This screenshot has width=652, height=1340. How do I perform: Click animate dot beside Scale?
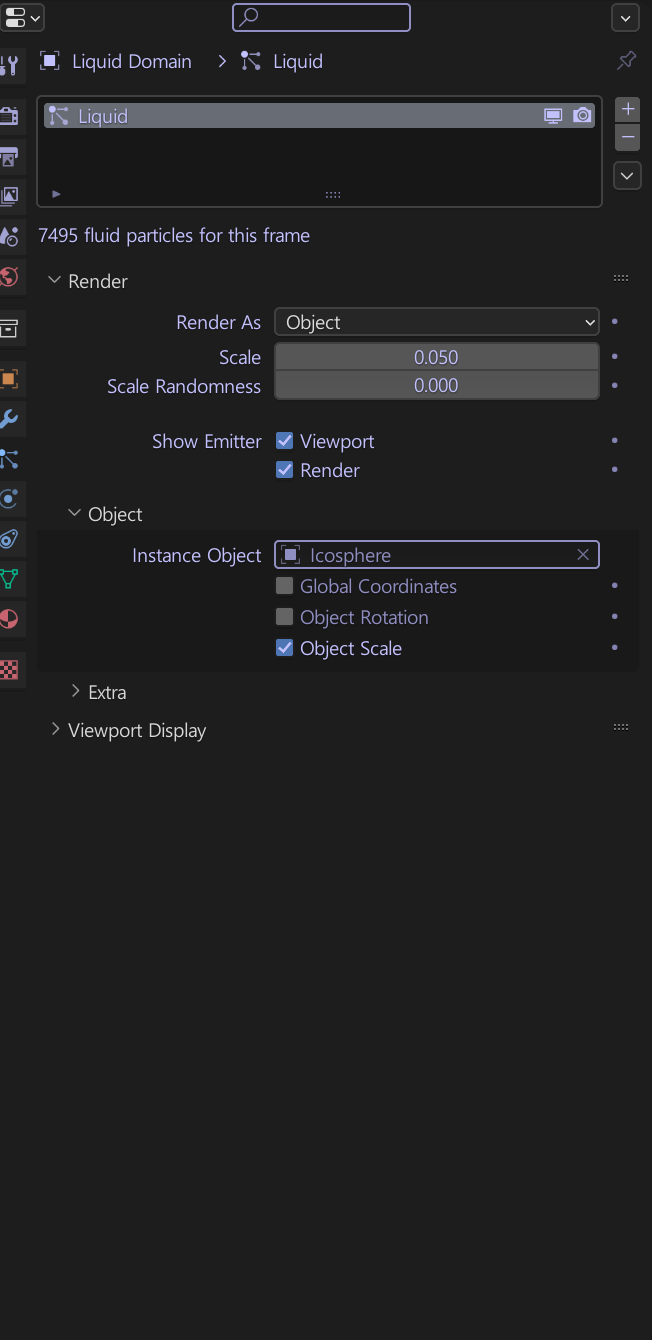pyautogui.click(x=614, y=357)
